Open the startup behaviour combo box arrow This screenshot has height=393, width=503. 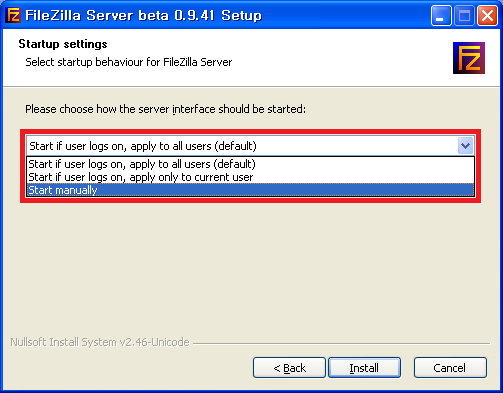coord(465,146)
